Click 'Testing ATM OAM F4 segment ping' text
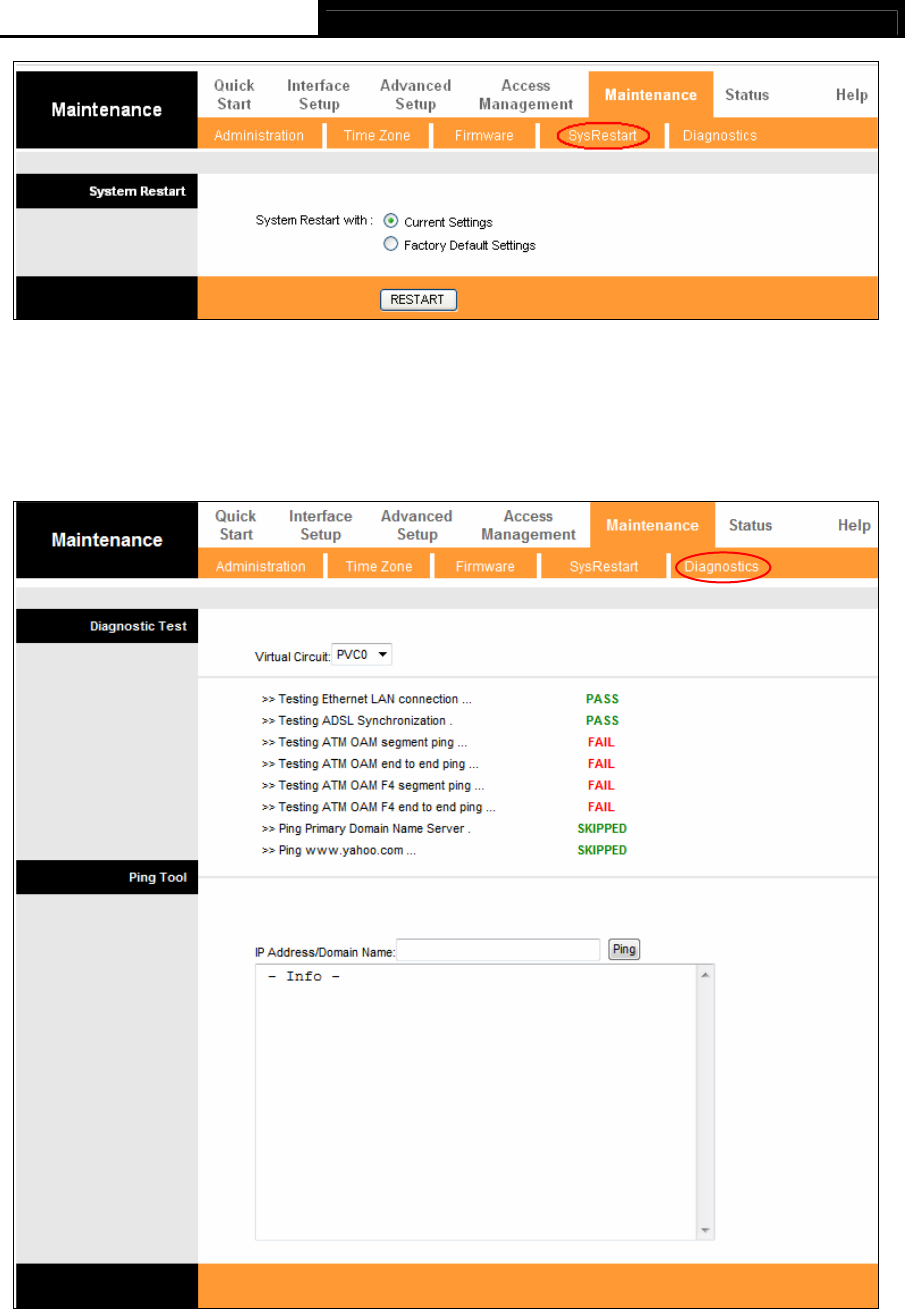 click(x=373, y=786)
